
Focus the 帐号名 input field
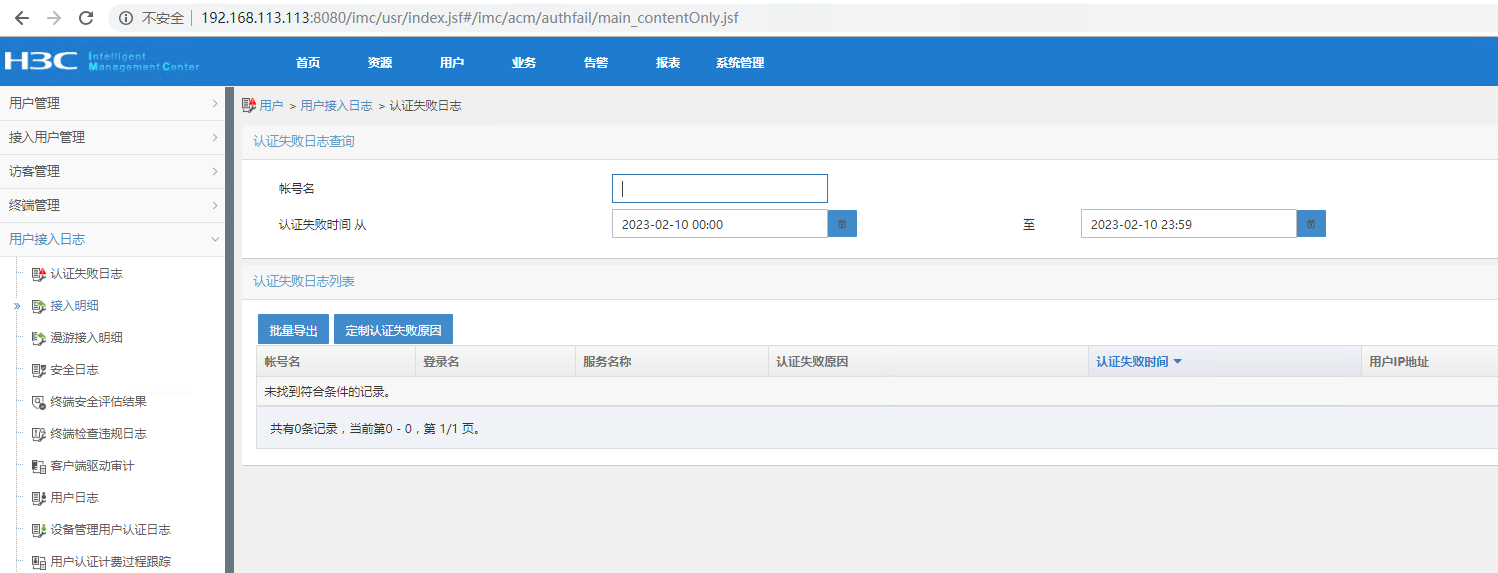[x=720, y=188]
